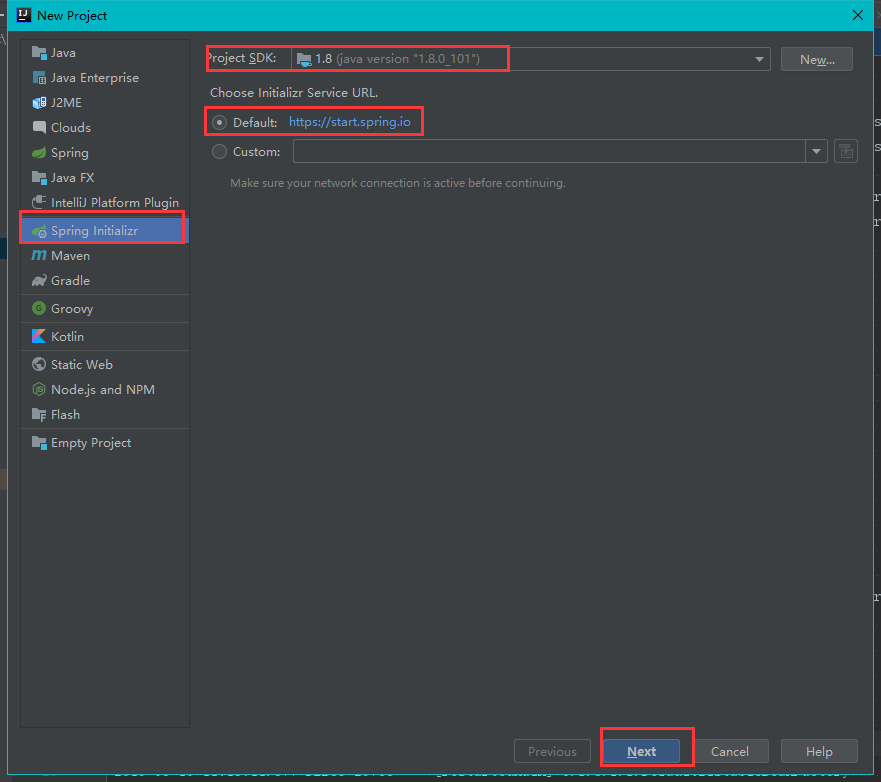881x782 pixels.
Task: Click the Java FX folder icon
Action: coord(39,178)
